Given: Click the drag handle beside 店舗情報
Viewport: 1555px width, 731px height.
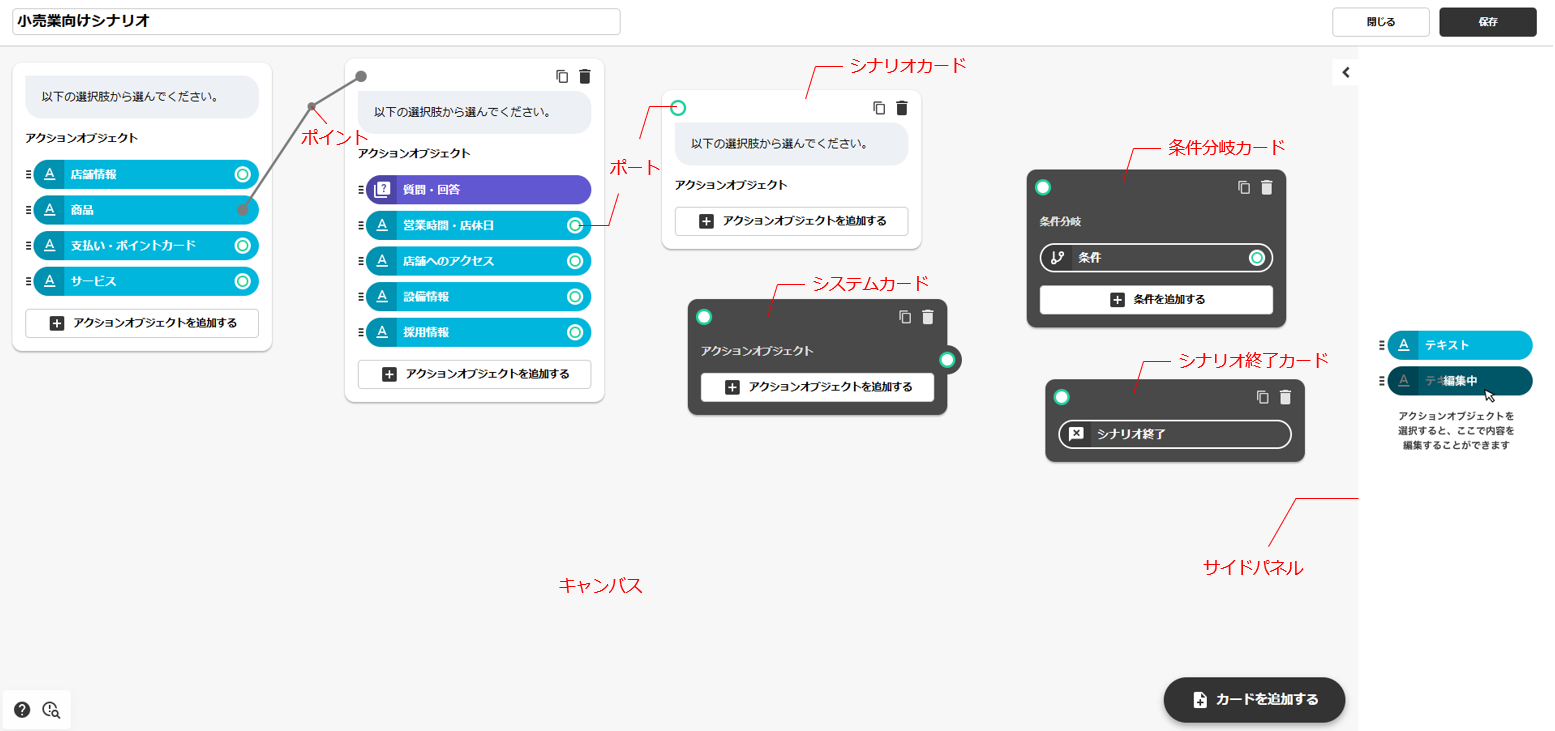Looking at the screenshot, I should [28, 174].
